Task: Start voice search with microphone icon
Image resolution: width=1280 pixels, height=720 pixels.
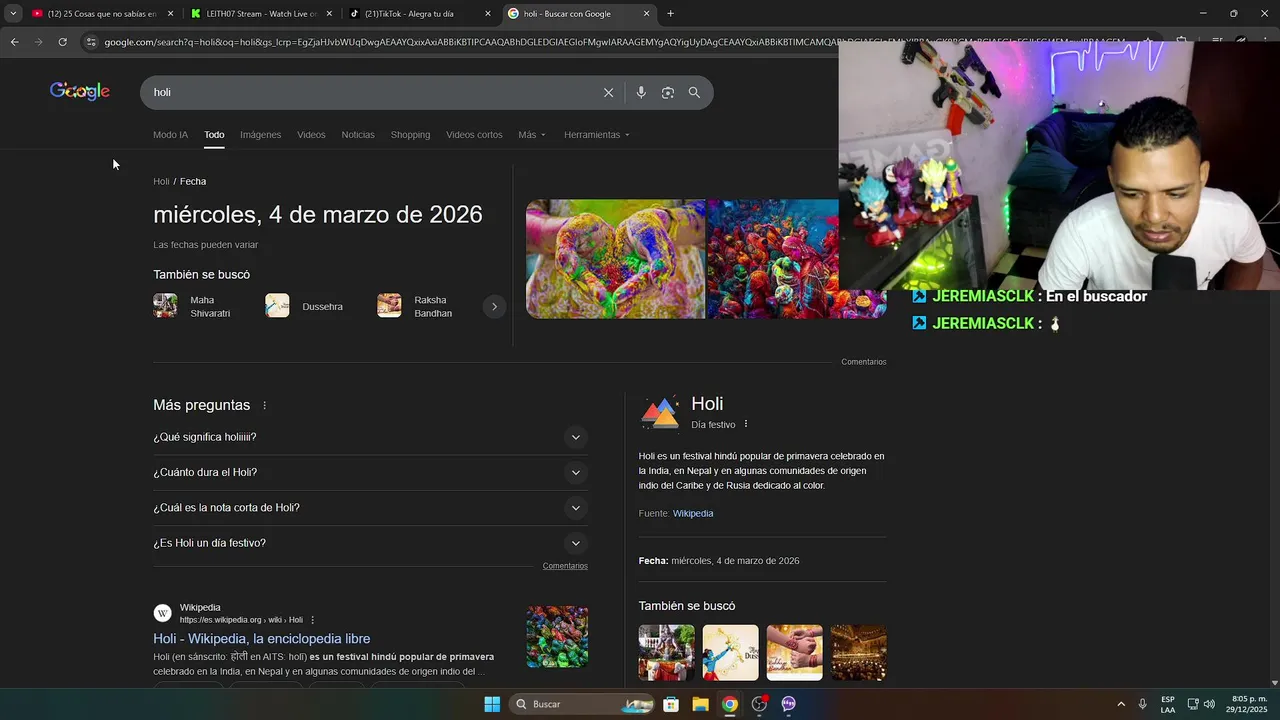Action: [641, 92]
